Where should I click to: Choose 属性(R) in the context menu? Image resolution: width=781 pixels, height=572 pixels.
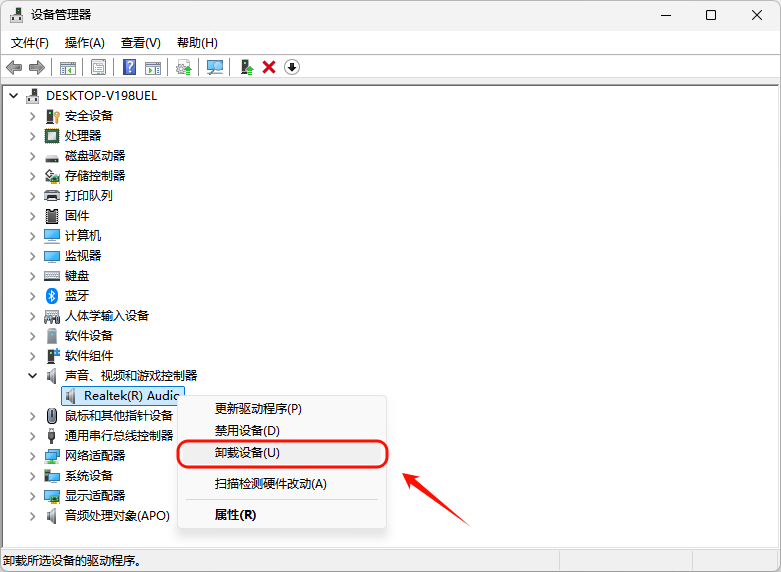282,515
